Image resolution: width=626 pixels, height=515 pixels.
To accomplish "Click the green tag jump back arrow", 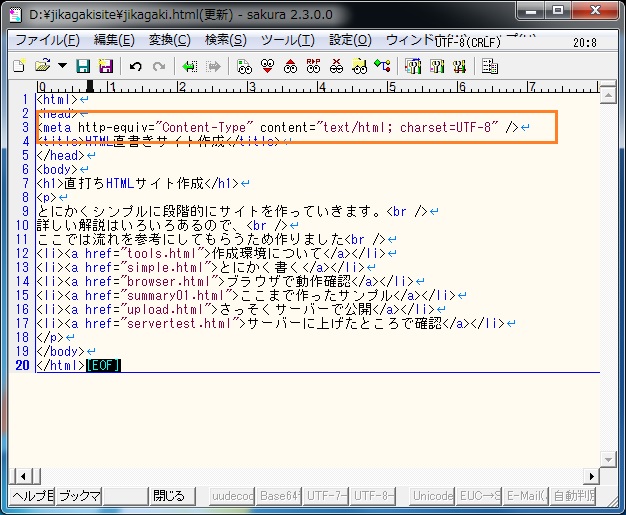I will tap(190, 66).
